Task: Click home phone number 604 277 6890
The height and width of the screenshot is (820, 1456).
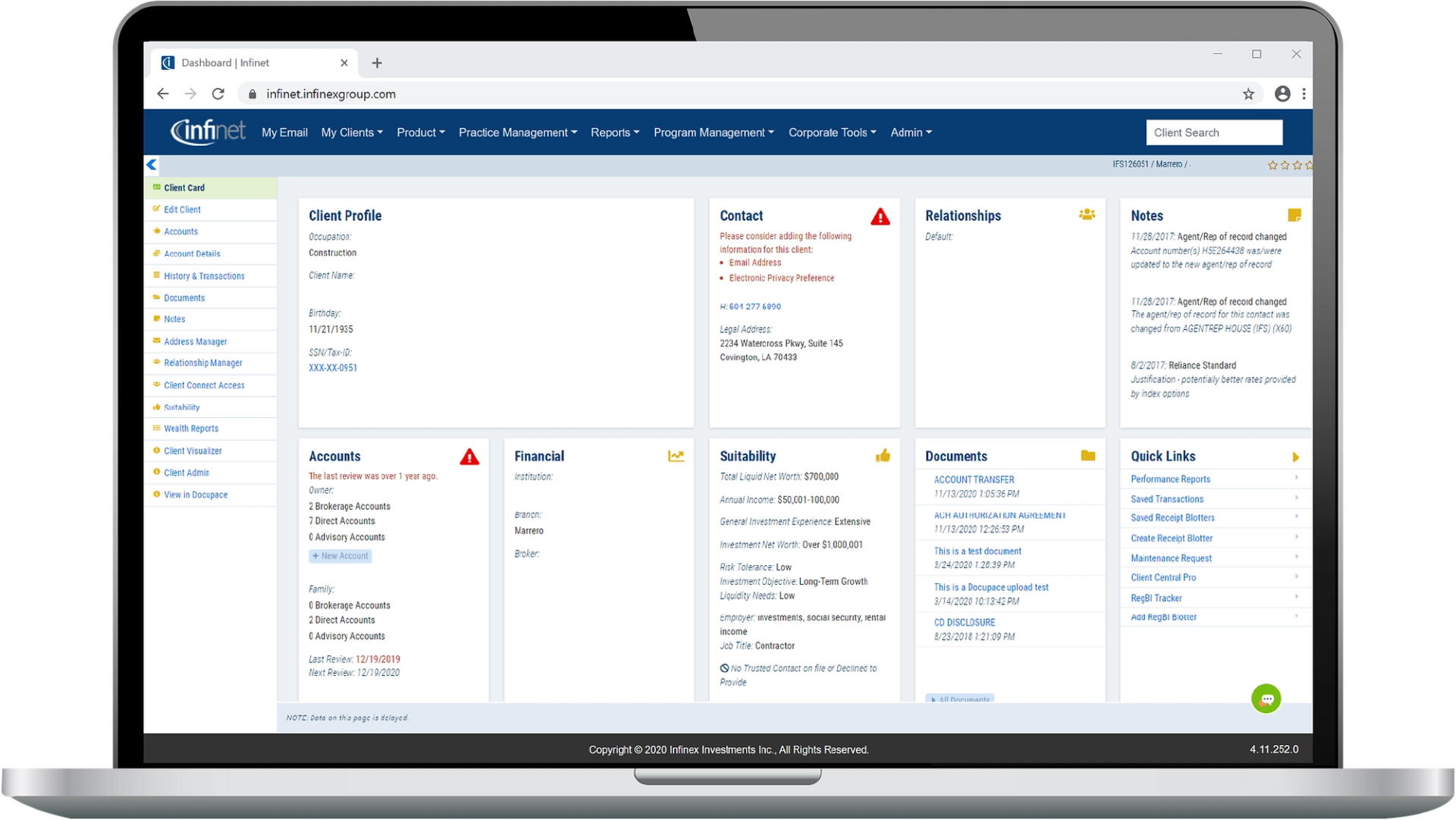Action: tap(755, 306)
